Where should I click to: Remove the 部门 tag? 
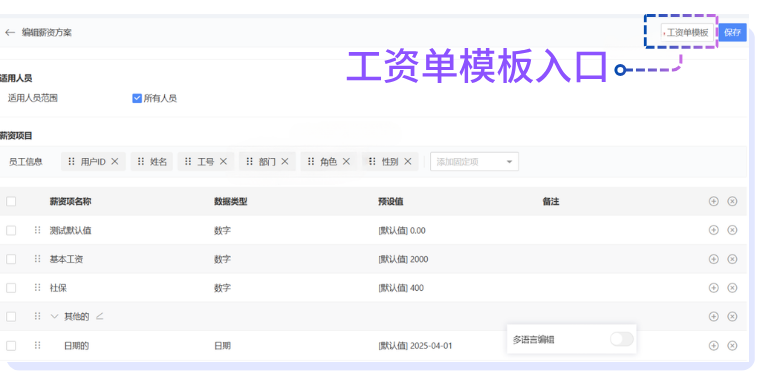(285, 162)
